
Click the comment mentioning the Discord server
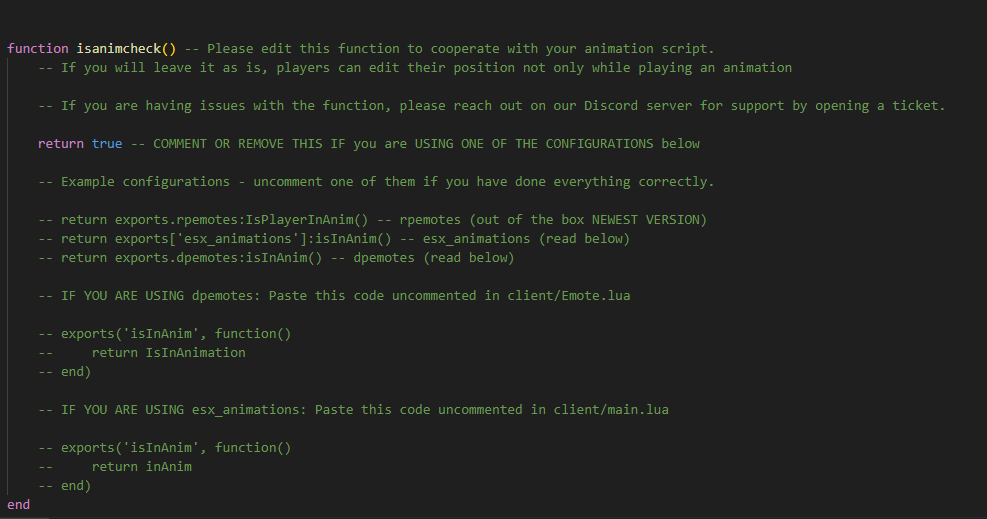(x=492, y=106)
